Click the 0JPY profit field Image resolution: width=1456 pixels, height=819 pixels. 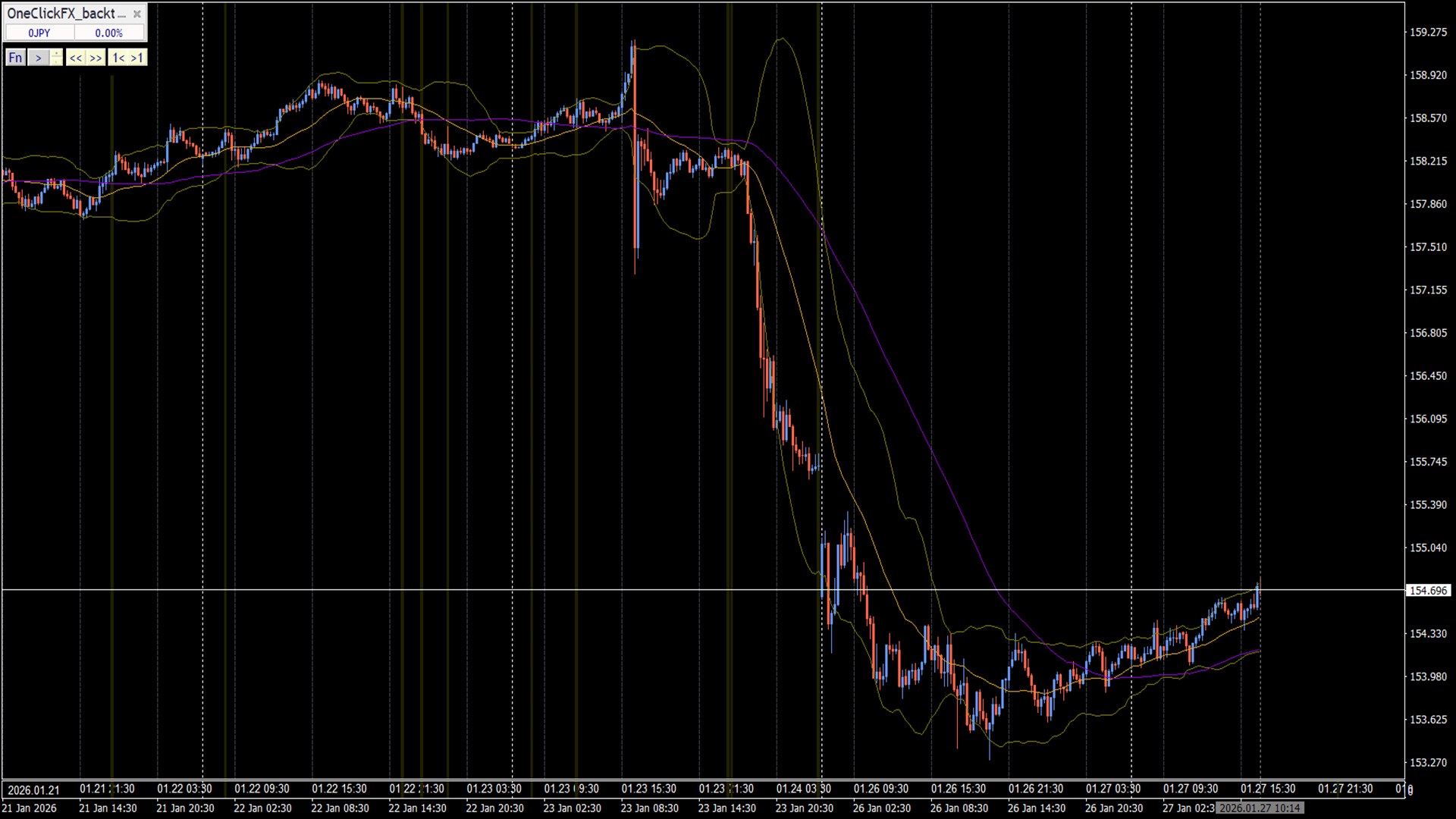39,33
